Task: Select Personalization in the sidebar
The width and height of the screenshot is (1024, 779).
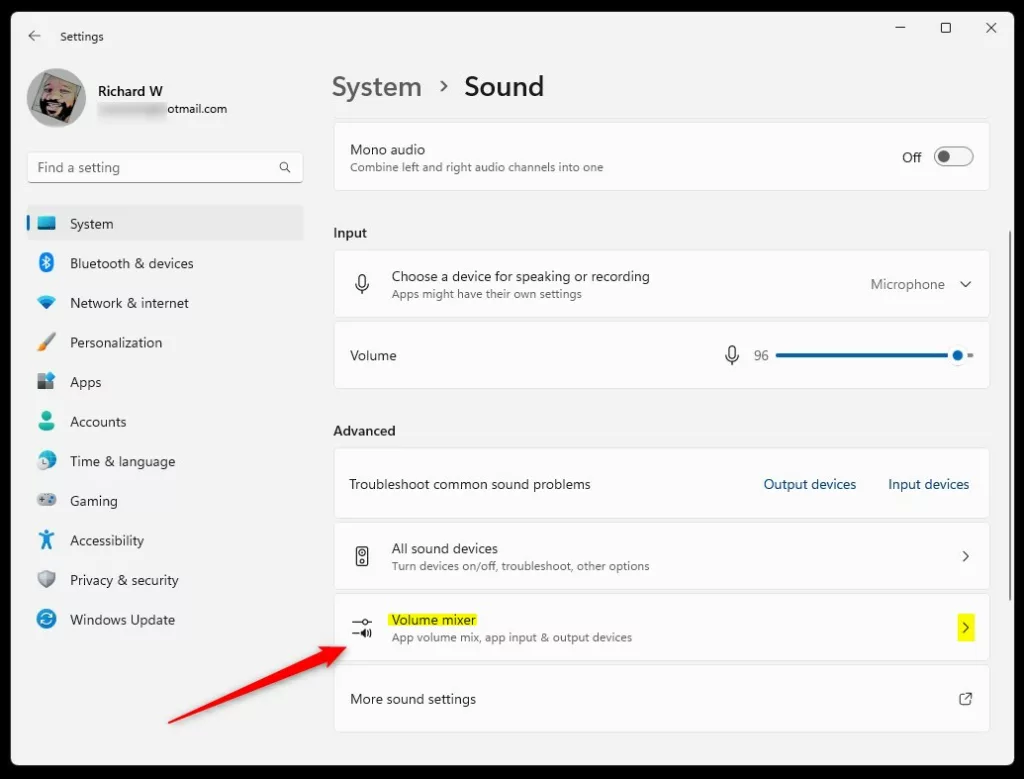Action: pos(115,343)
